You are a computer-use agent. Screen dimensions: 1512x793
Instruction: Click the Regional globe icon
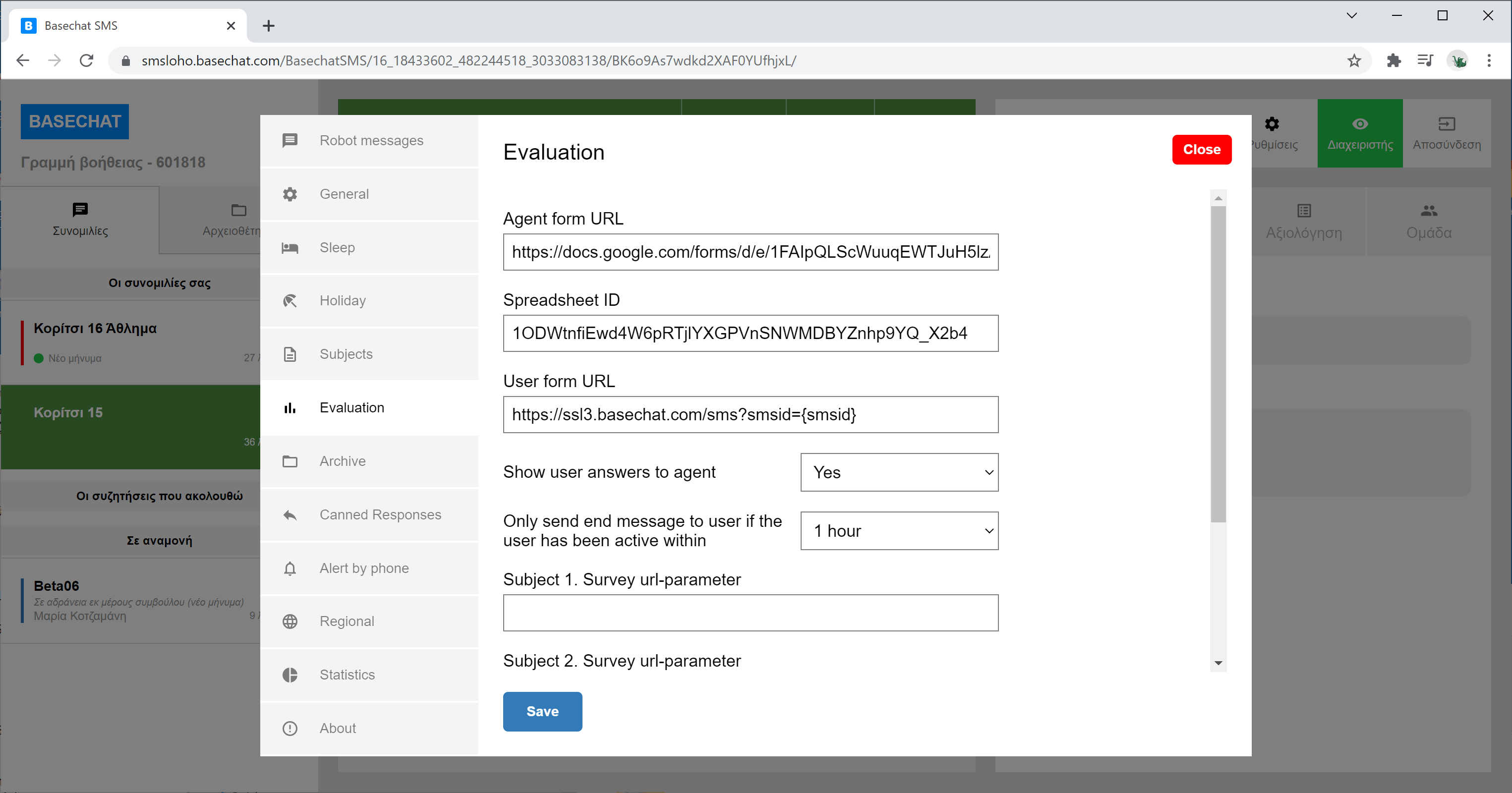click(x=290, y=622)
